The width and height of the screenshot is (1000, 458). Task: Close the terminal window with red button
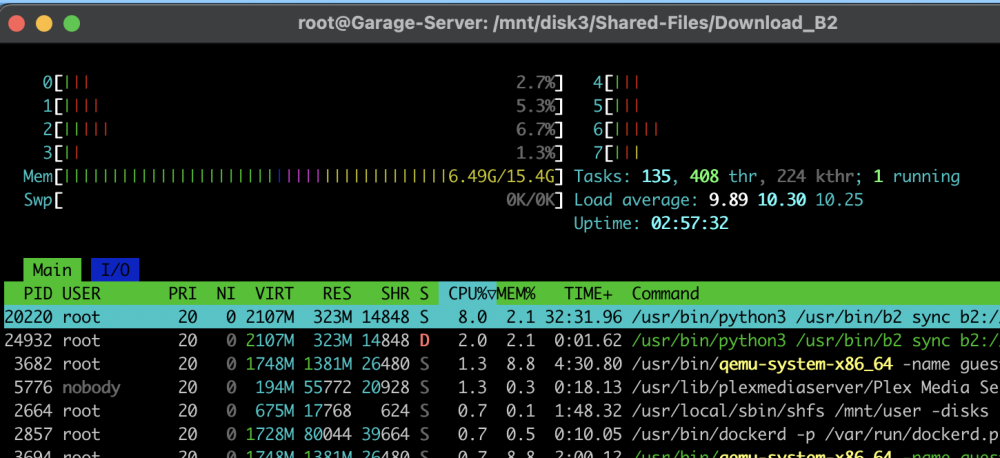(17, 24)
